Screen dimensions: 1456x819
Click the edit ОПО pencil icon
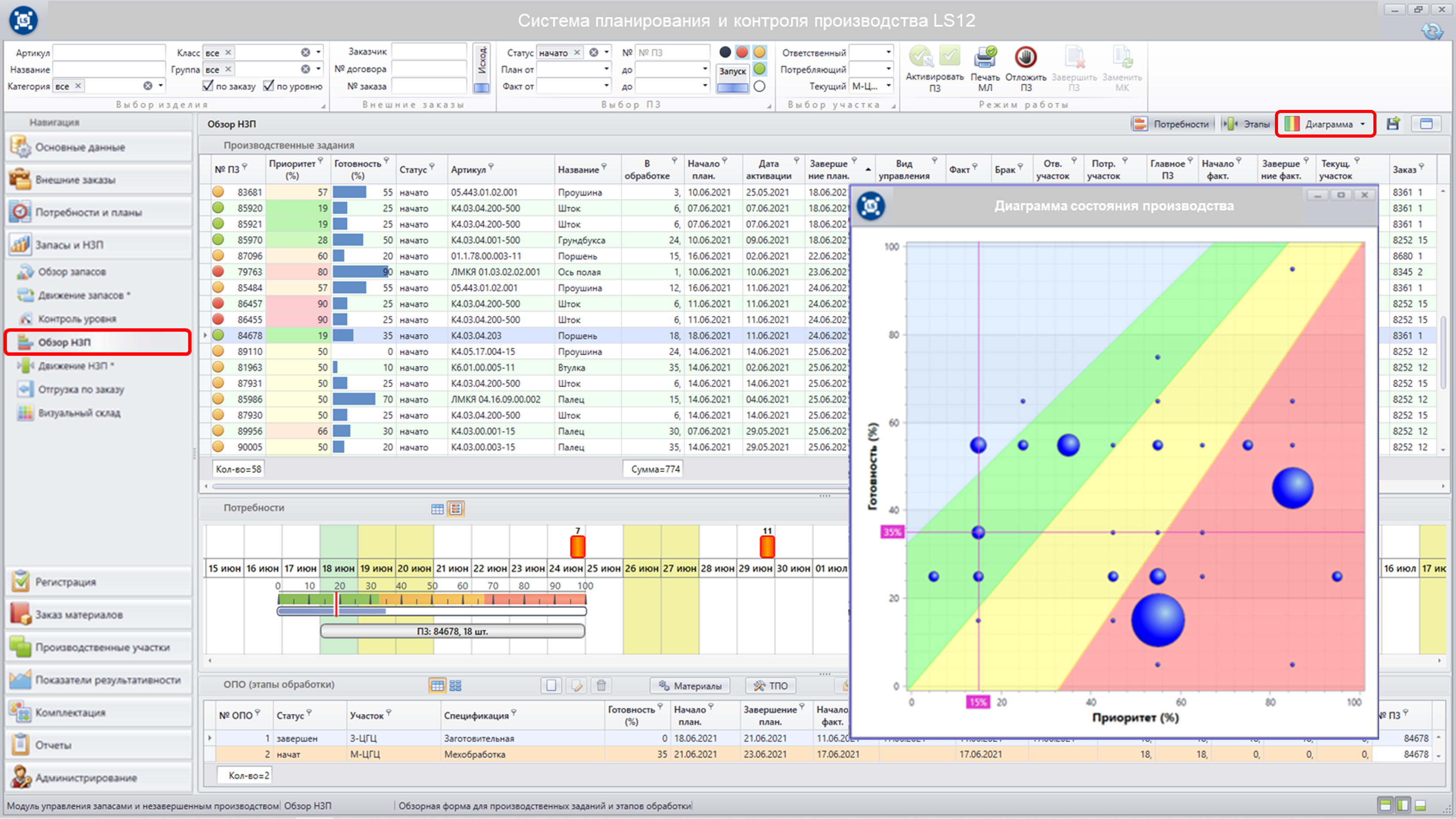pyautogui.click(x=577, y=686)
